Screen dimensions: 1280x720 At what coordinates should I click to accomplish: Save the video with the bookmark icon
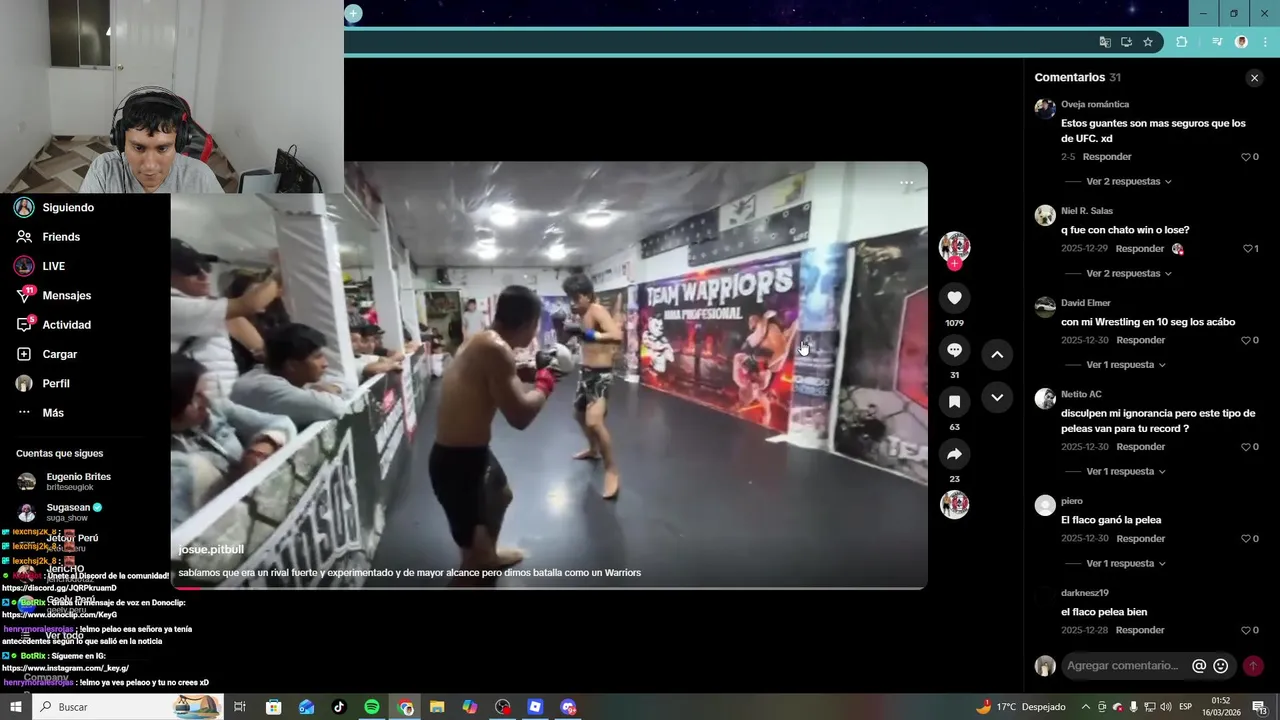point(954,402)
